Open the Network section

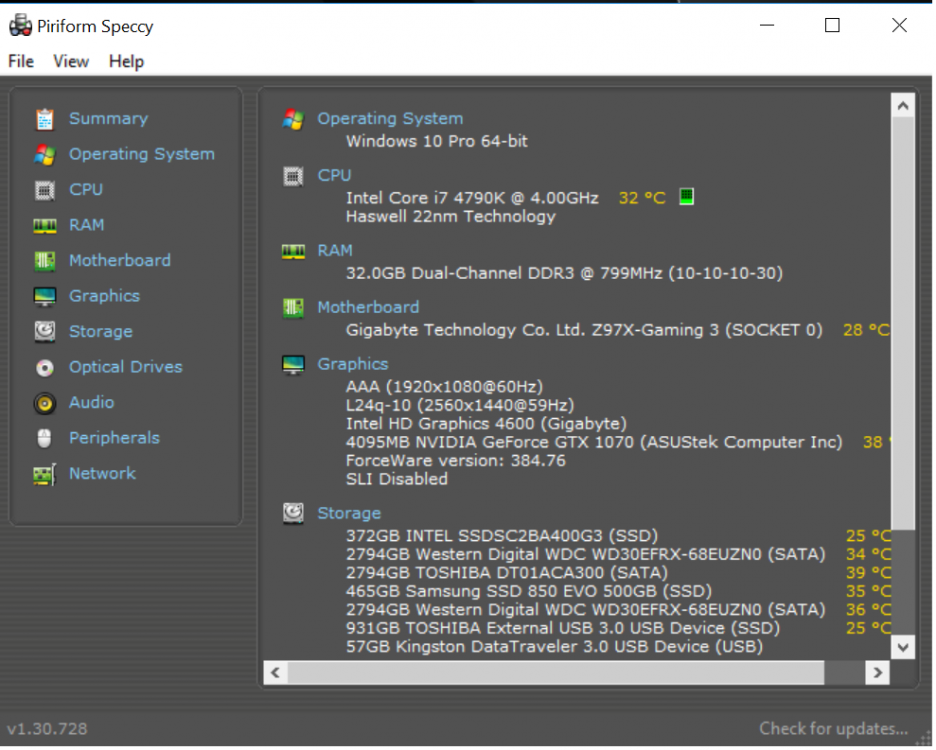coord(103,474)
